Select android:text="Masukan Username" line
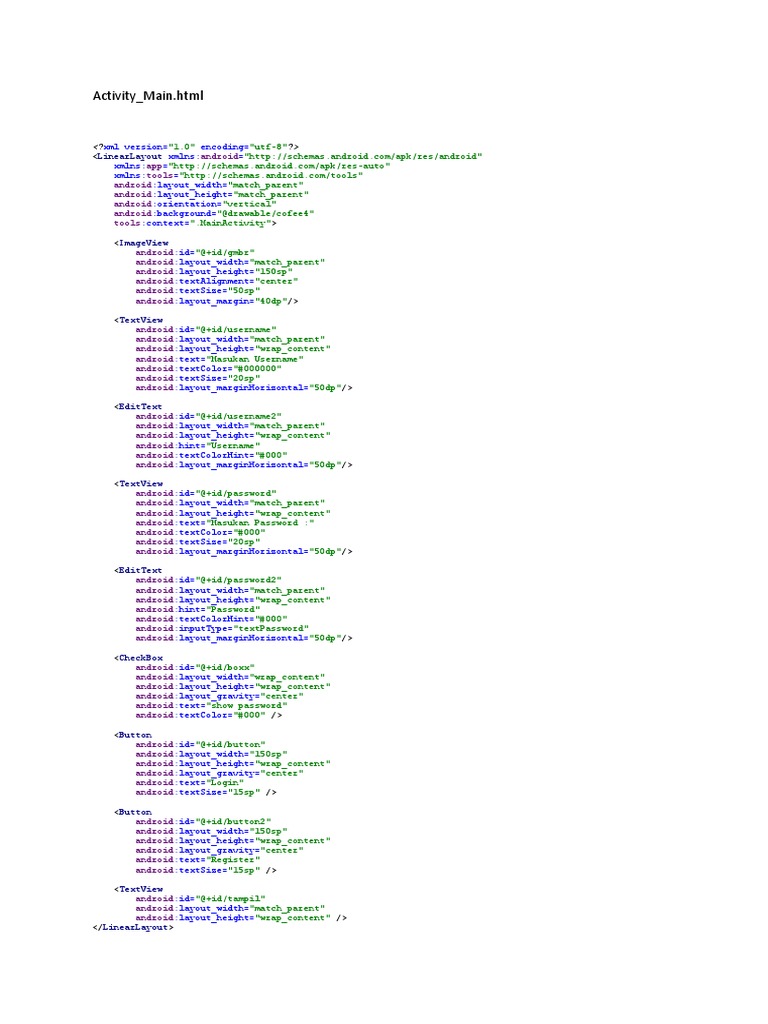The image size is (768, 1024). [219, 359]
